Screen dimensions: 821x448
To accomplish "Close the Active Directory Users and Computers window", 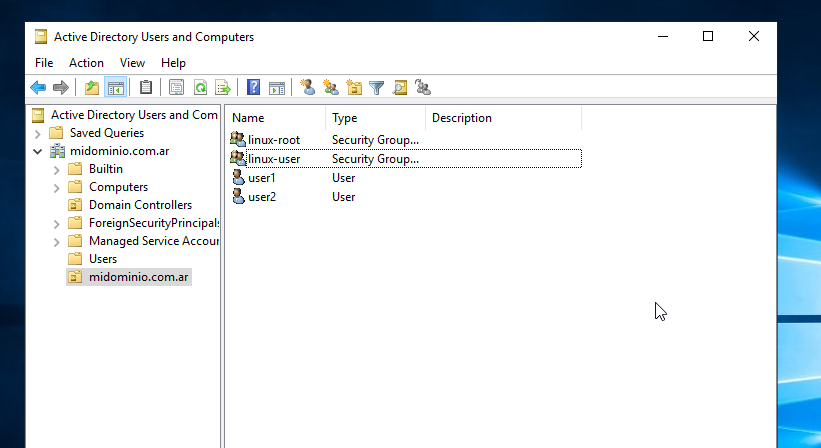I will coord(753,36).
